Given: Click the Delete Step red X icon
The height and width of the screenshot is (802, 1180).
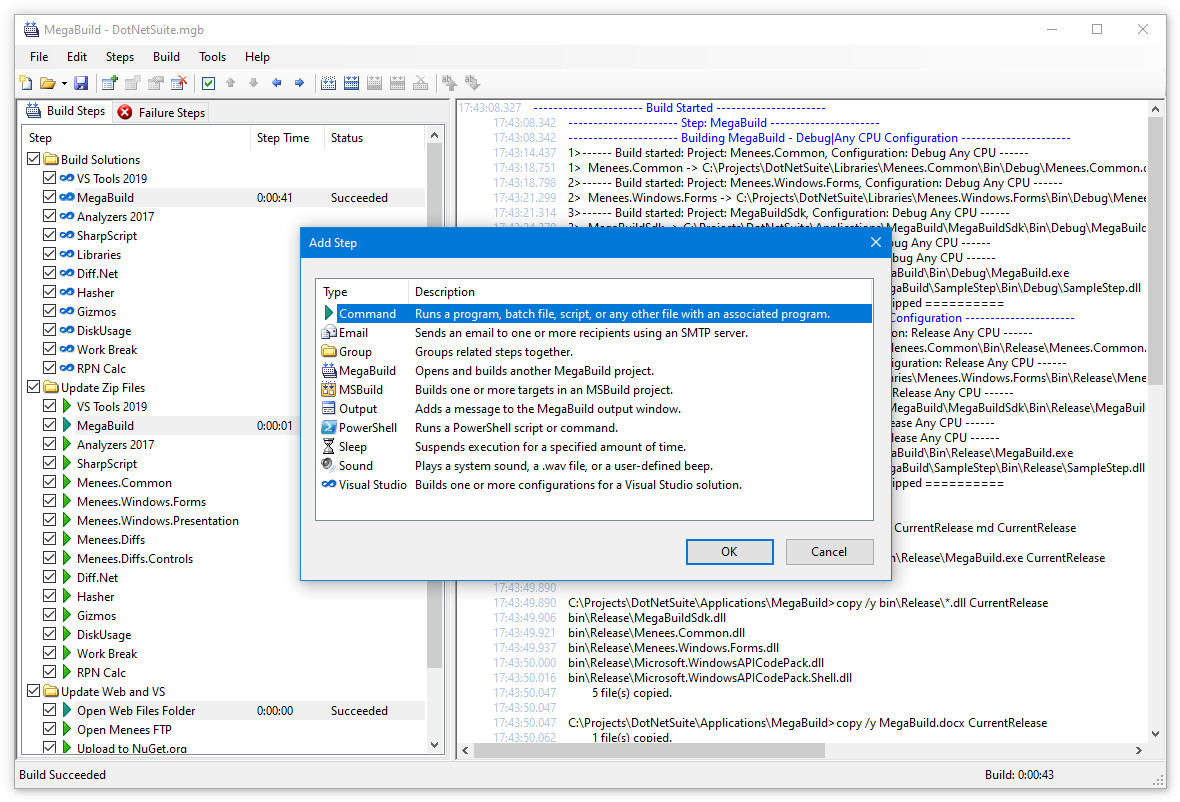Looking at the screenshot, I should tap(179, 83).
